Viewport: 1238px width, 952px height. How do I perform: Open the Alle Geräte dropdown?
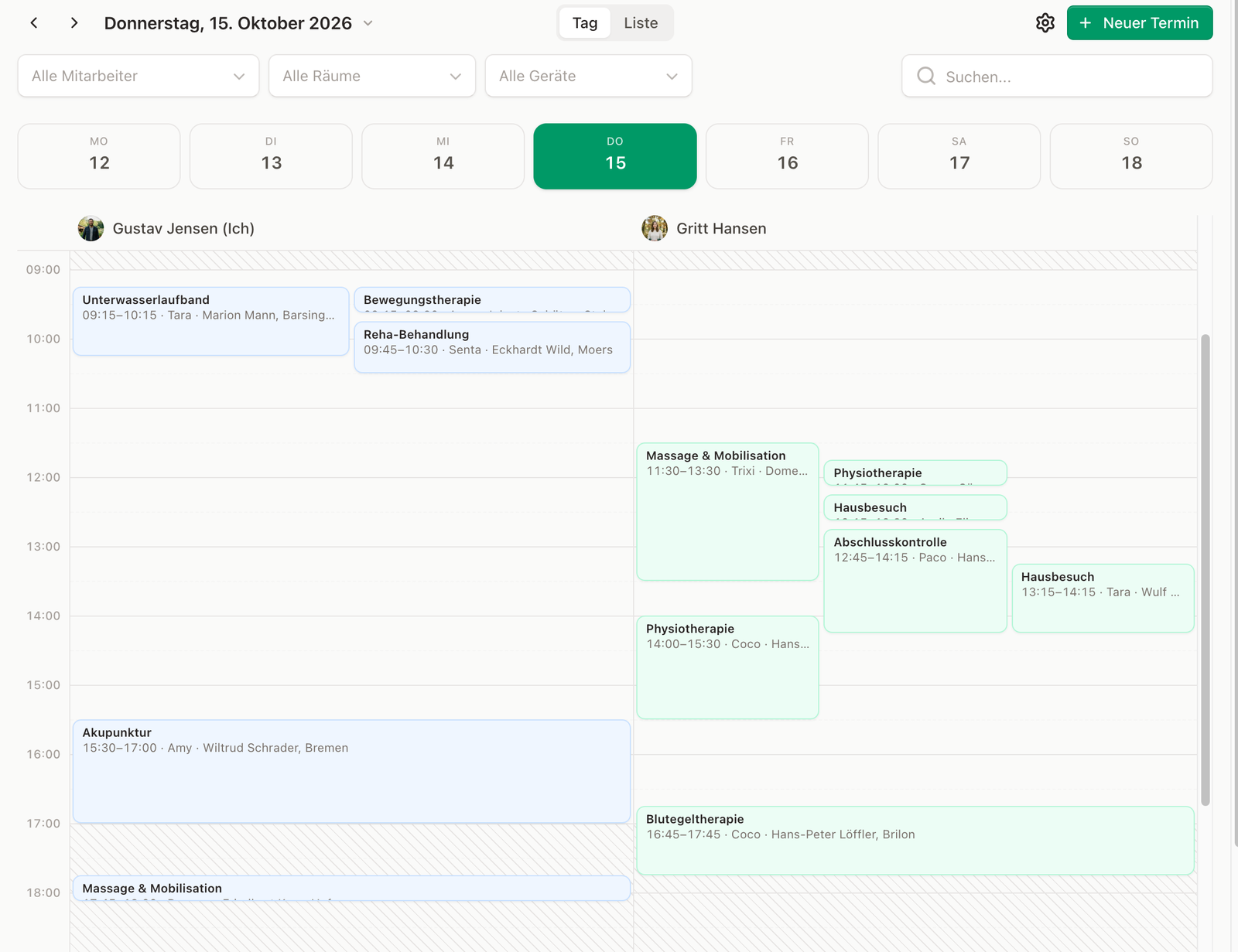[x=589, y=76]
